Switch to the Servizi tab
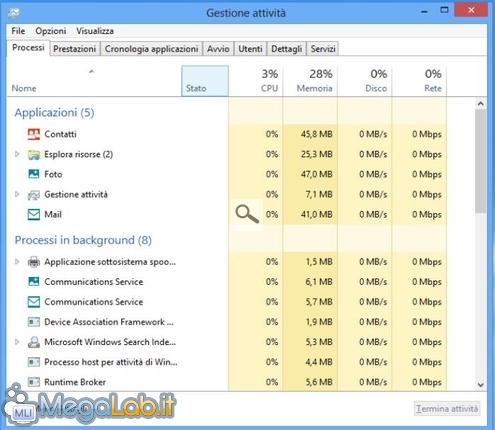 point(323,49)
